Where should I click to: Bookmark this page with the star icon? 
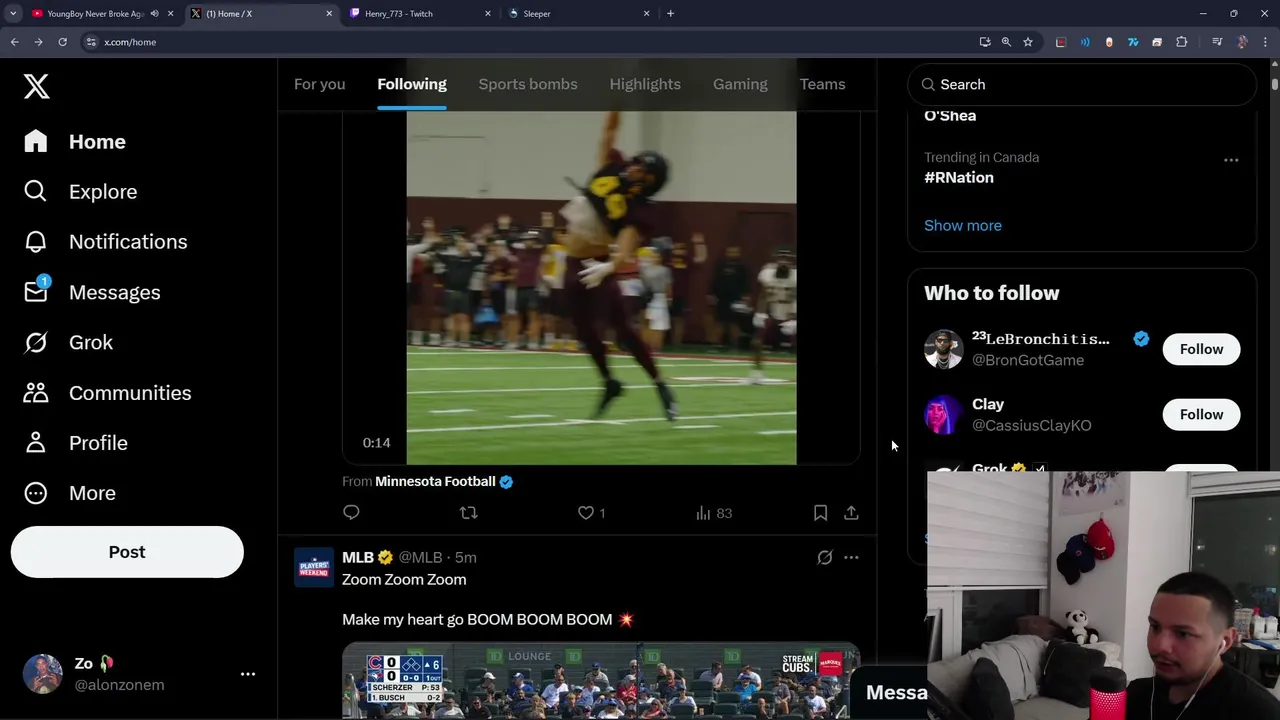tap(1027, 42)
